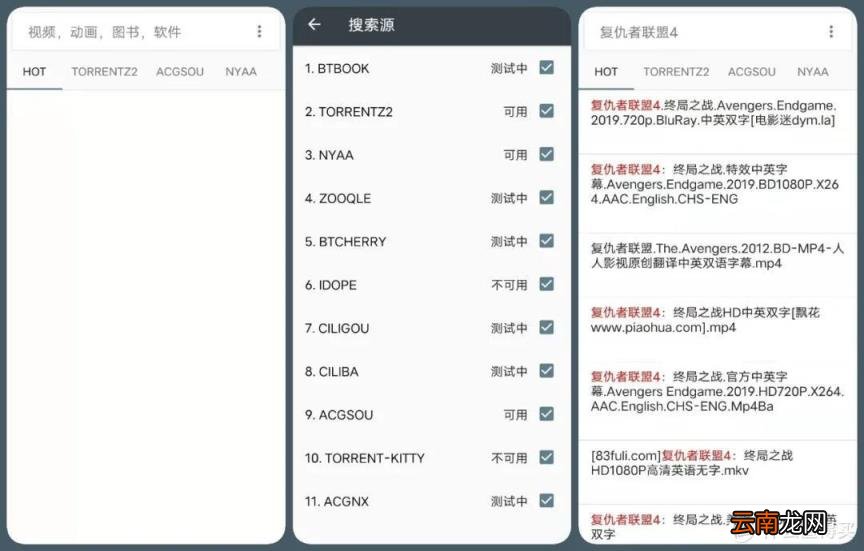Open the www.piaohua.com result
The image size is (864, 551).
tap(717, 327)
